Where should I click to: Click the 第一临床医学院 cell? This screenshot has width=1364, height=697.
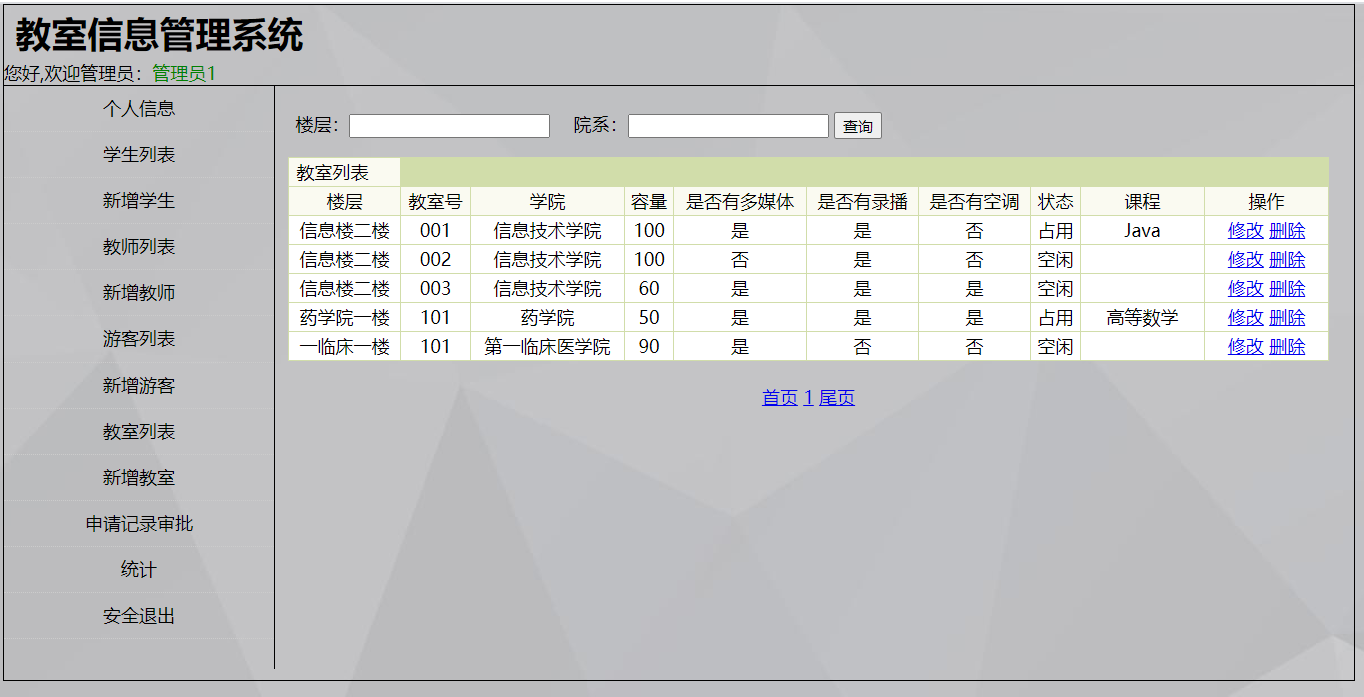click(x=548, y=347)
